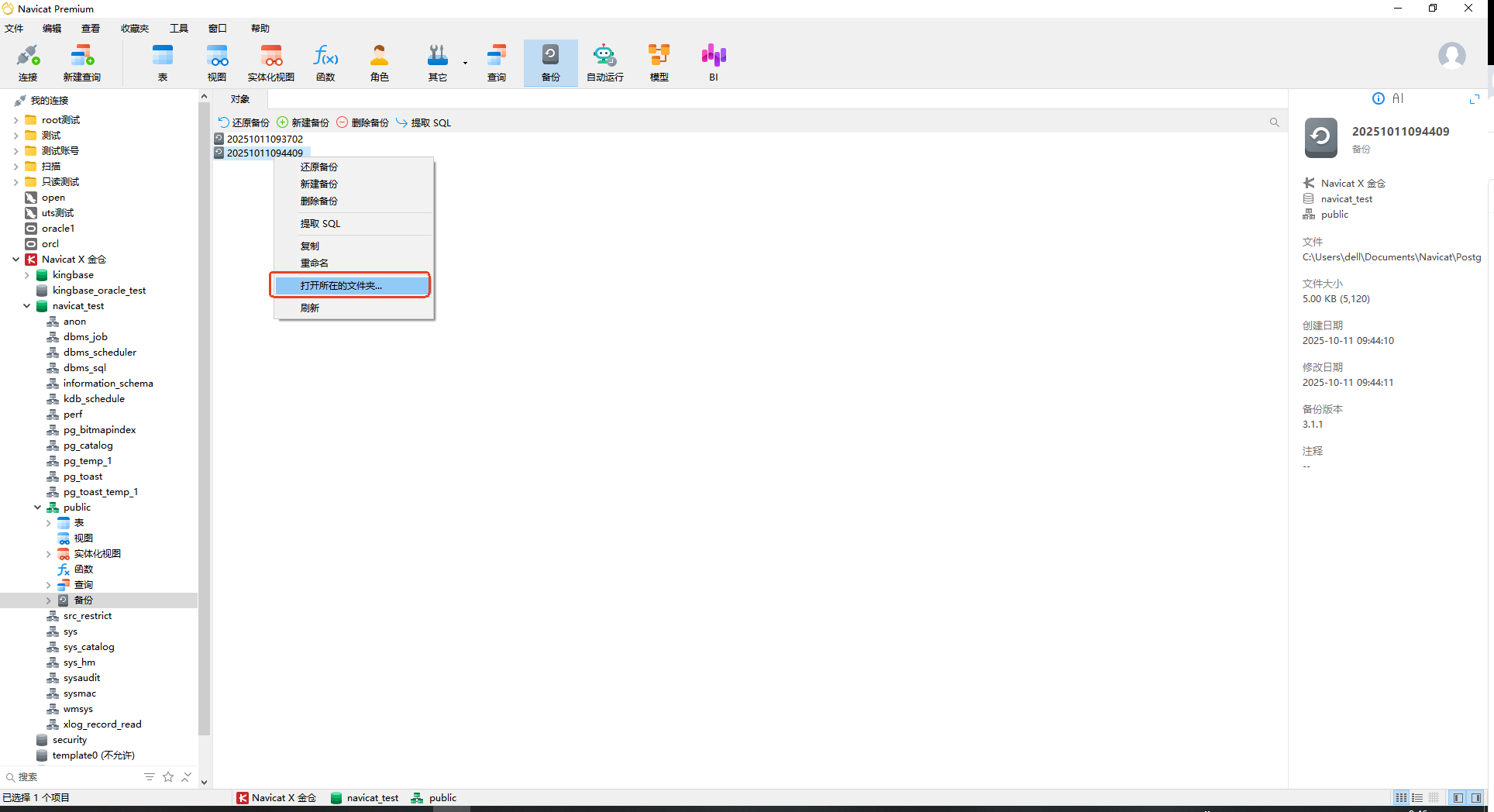This screenshot has height=812, width=1494.
Task: Collapse the public schema node
Action: click(38, 507)
